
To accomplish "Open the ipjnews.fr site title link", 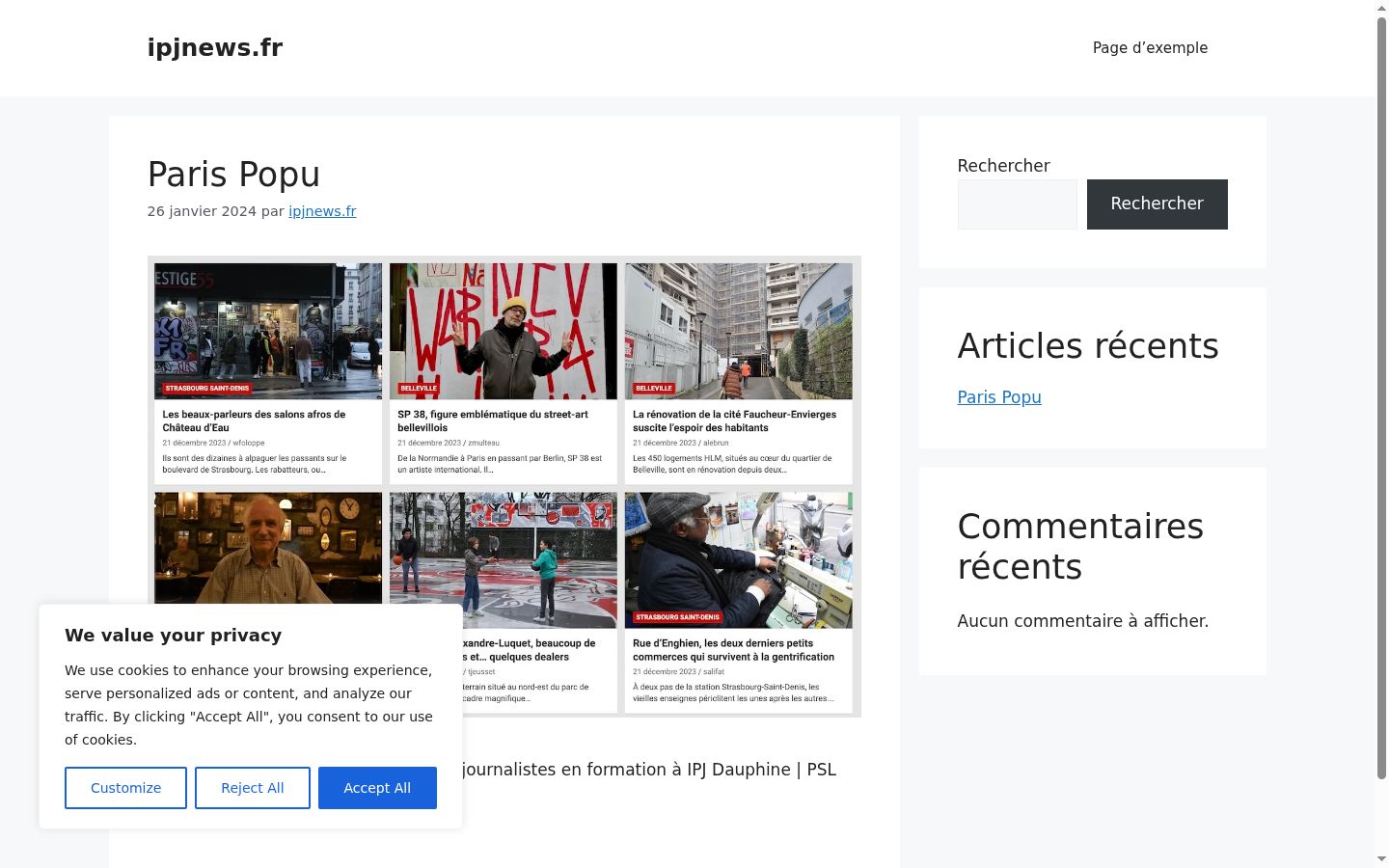I will (x=214, y=47).
